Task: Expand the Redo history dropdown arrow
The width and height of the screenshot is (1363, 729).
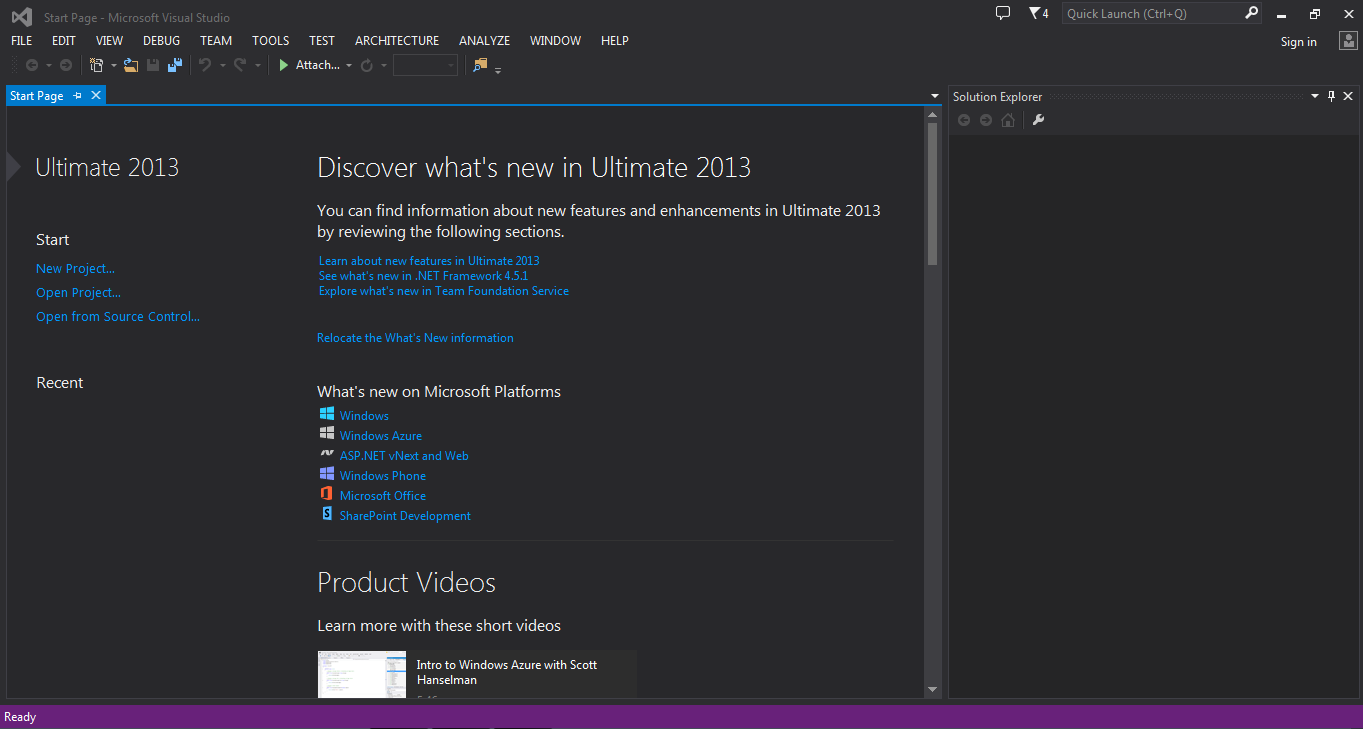Action: pyautogui.click(x=257, y=66)
